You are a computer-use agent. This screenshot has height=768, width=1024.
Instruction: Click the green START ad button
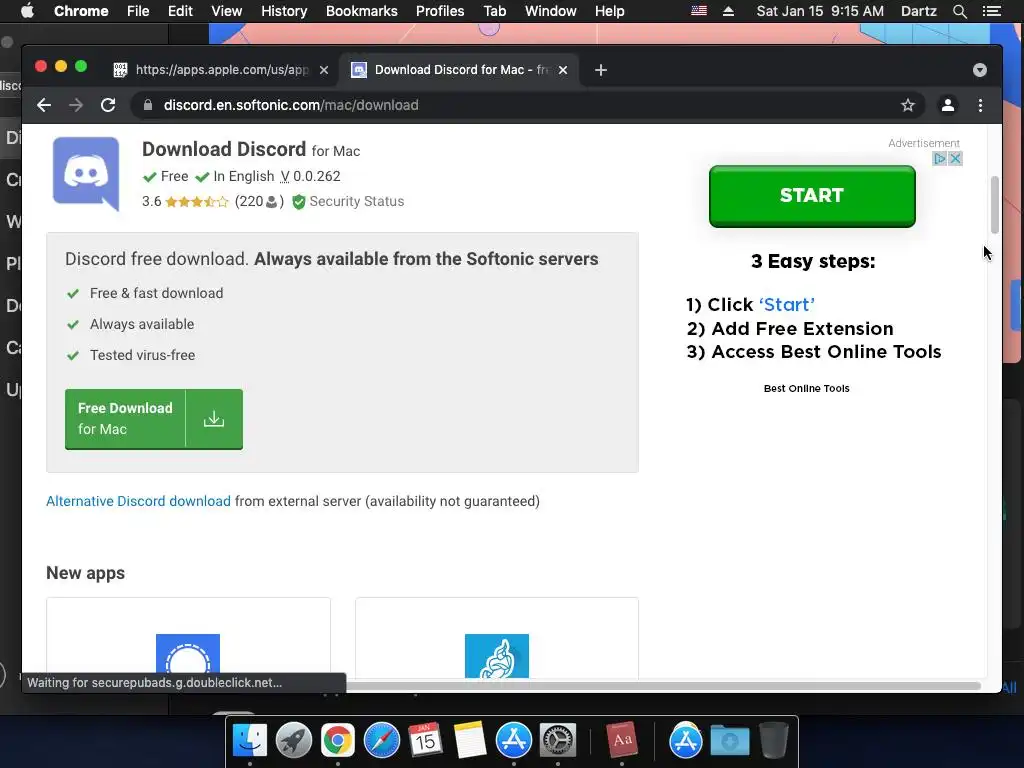(812, 196)
